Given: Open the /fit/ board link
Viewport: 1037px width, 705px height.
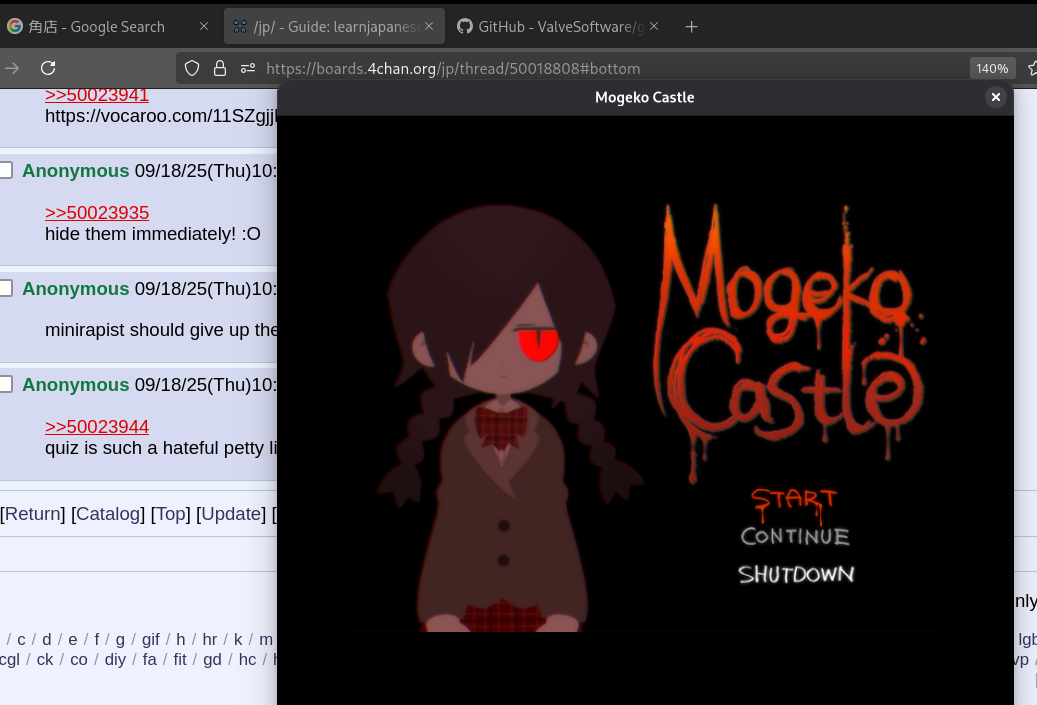Looking at the screenshot, I should point(180,659).
